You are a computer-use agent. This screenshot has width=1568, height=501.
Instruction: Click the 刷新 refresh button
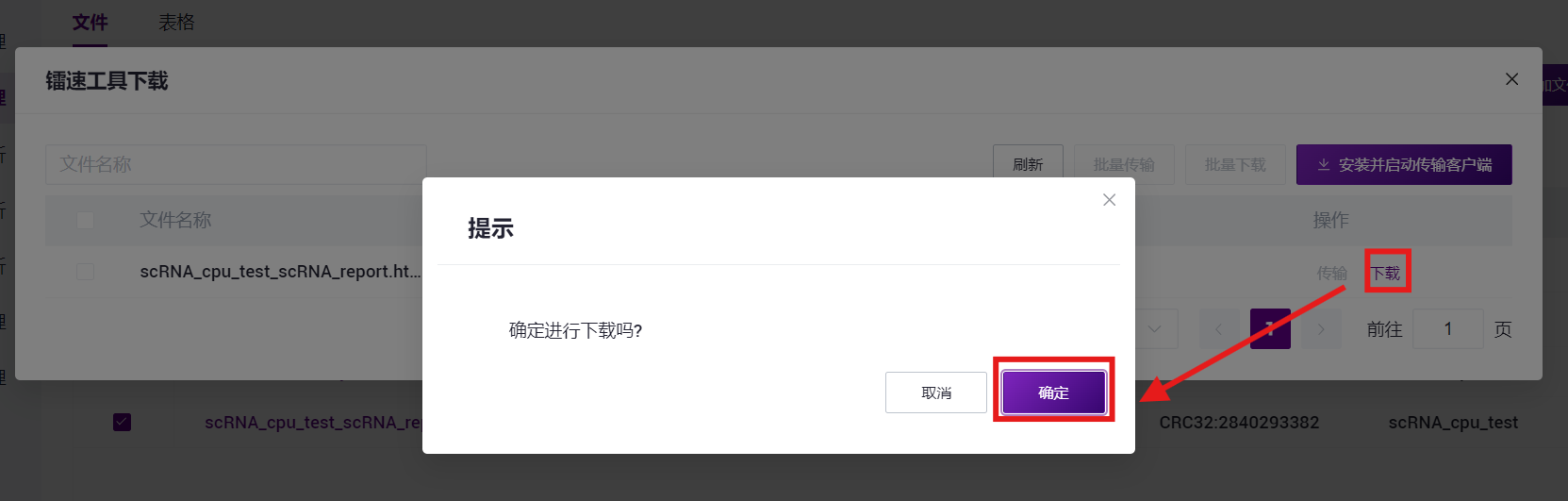point(1028,164)
